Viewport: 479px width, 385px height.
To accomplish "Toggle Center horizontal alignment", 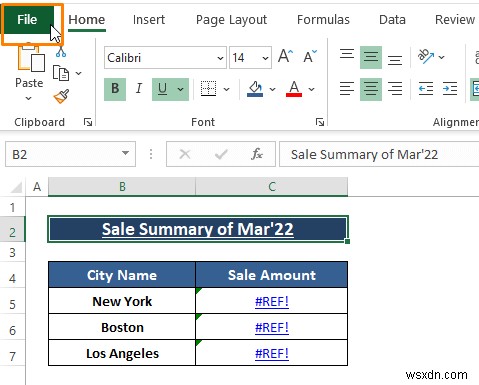I will tap(371, 89).
